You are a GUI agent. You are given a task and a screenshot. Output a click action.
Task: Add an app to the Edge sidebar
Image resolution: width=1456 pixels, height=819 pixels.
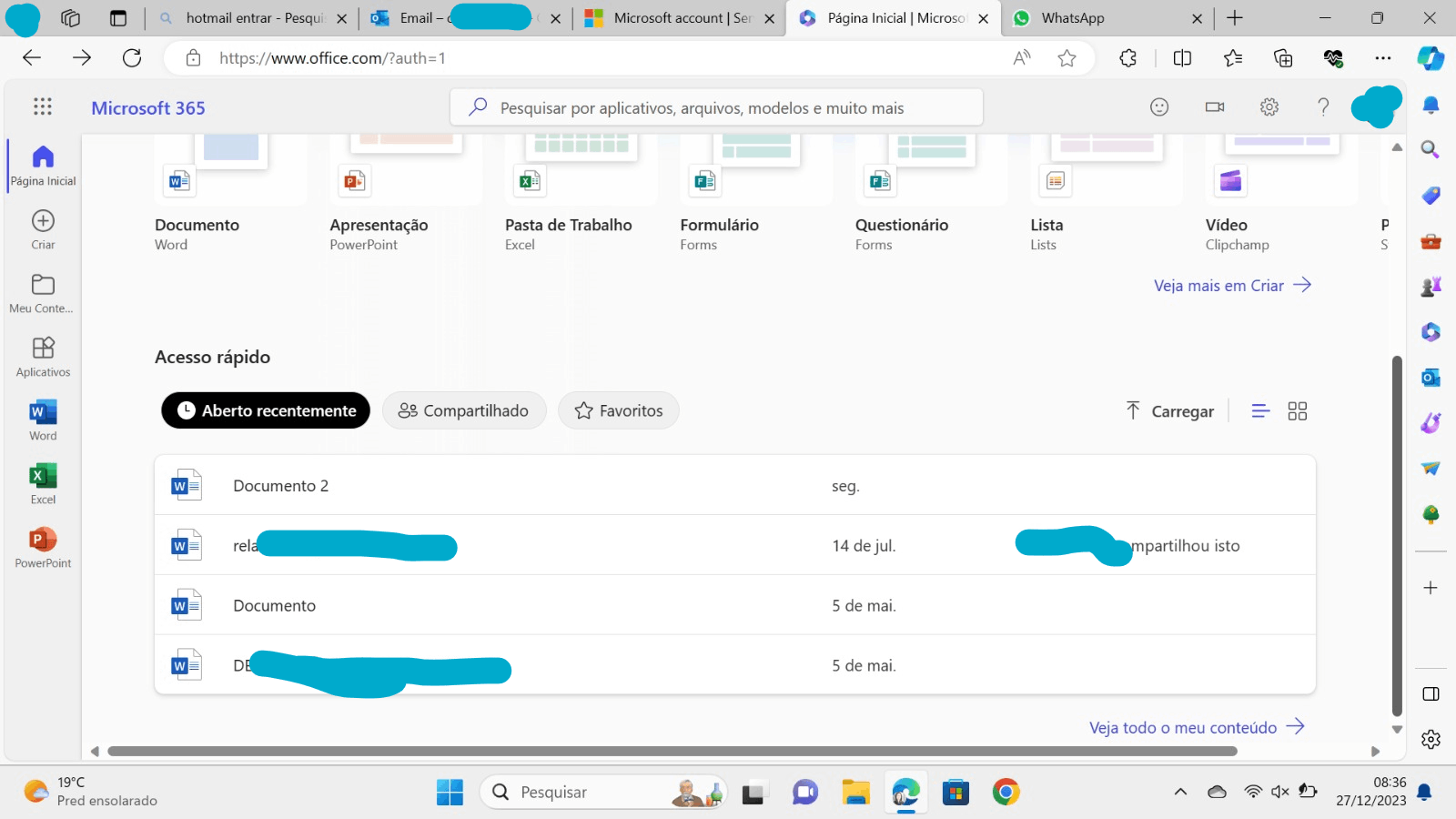[x=1431, y=588]
